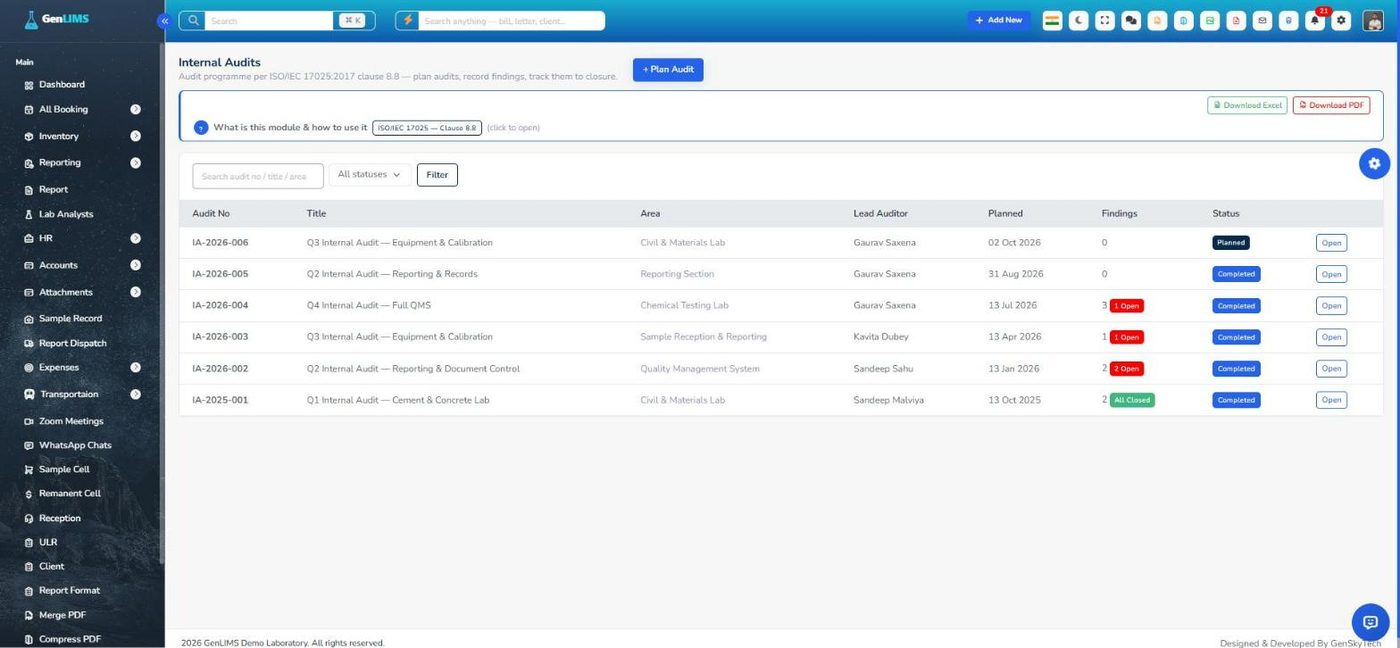1400x648 pixels.
Task: Expand the Expenses submenu arrow
Action: [x=135, y=367]
